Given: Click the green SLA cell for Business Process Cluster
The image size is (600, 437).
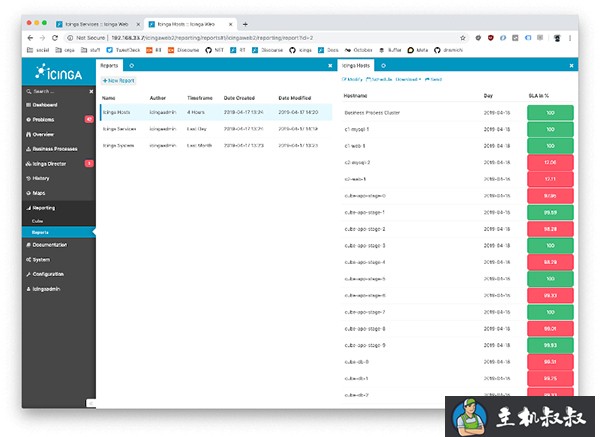Looking at the screenshot, I should 550,113.
